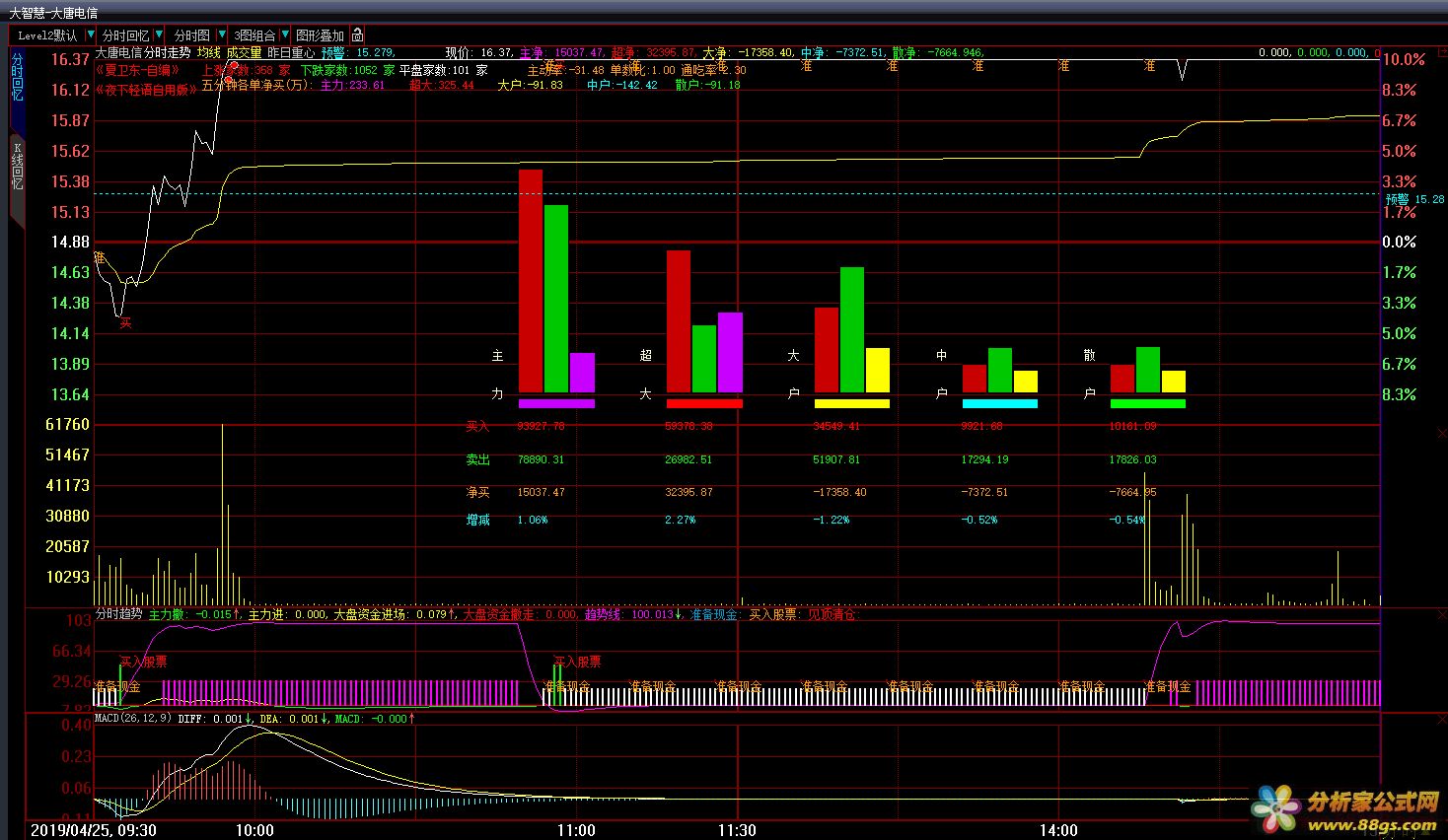Click the 图形叠加 toolbar button
Viewport: 1448px width, 840px height.
pyautogui.click(x=321, y=35)
